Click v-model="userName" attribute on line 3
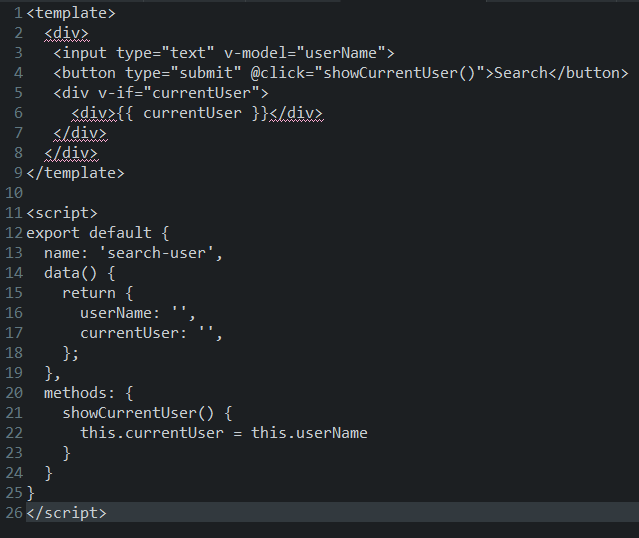The image size is (639, 538). 305,53
